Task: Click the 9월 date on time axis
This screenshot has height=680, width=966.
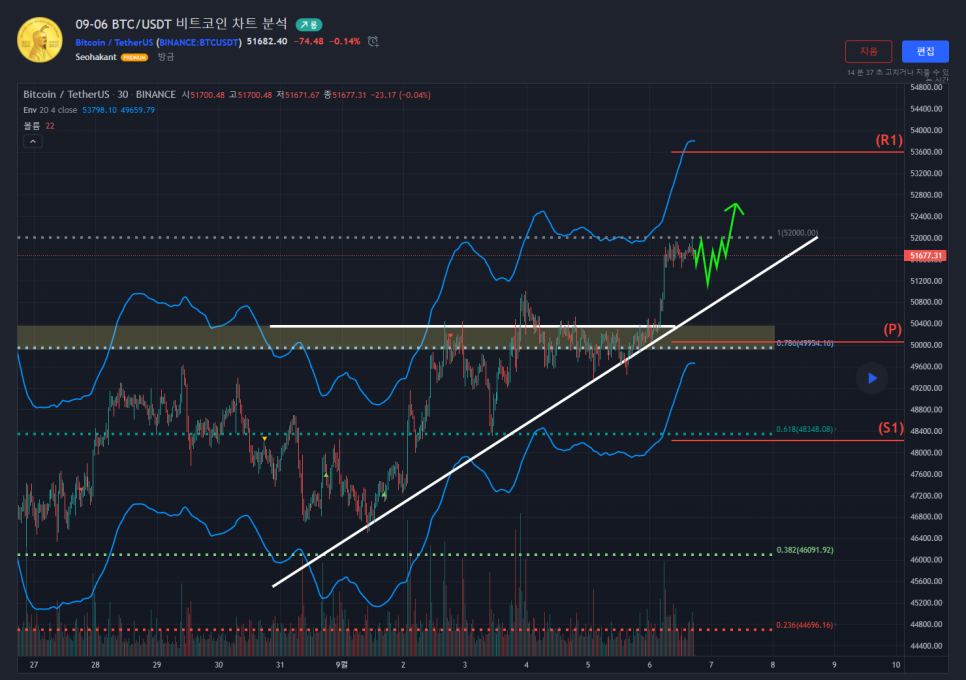Action: coord(341,664)
